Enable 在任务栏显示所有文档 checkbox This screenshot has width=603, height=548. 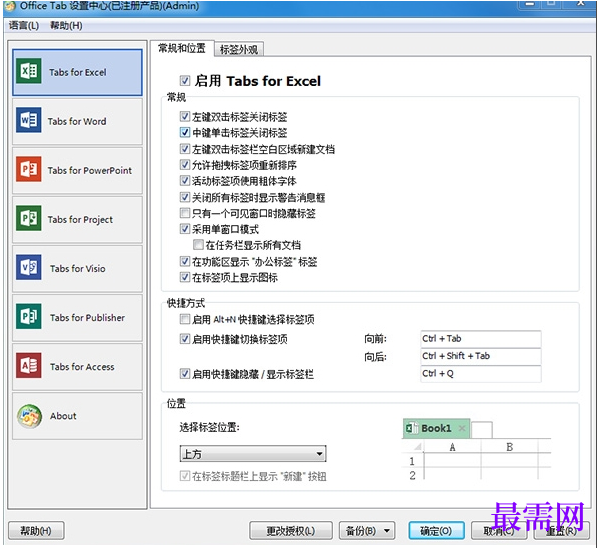coord(198,245)
